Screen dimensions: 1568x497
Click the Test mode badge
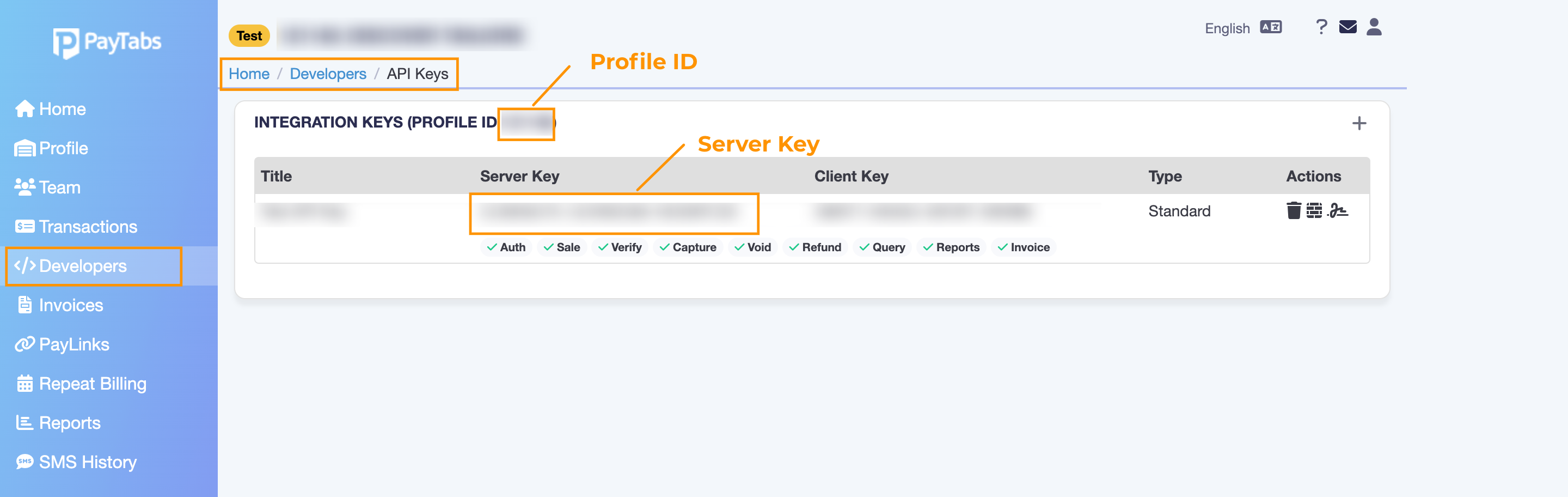[x=249, y=36]
